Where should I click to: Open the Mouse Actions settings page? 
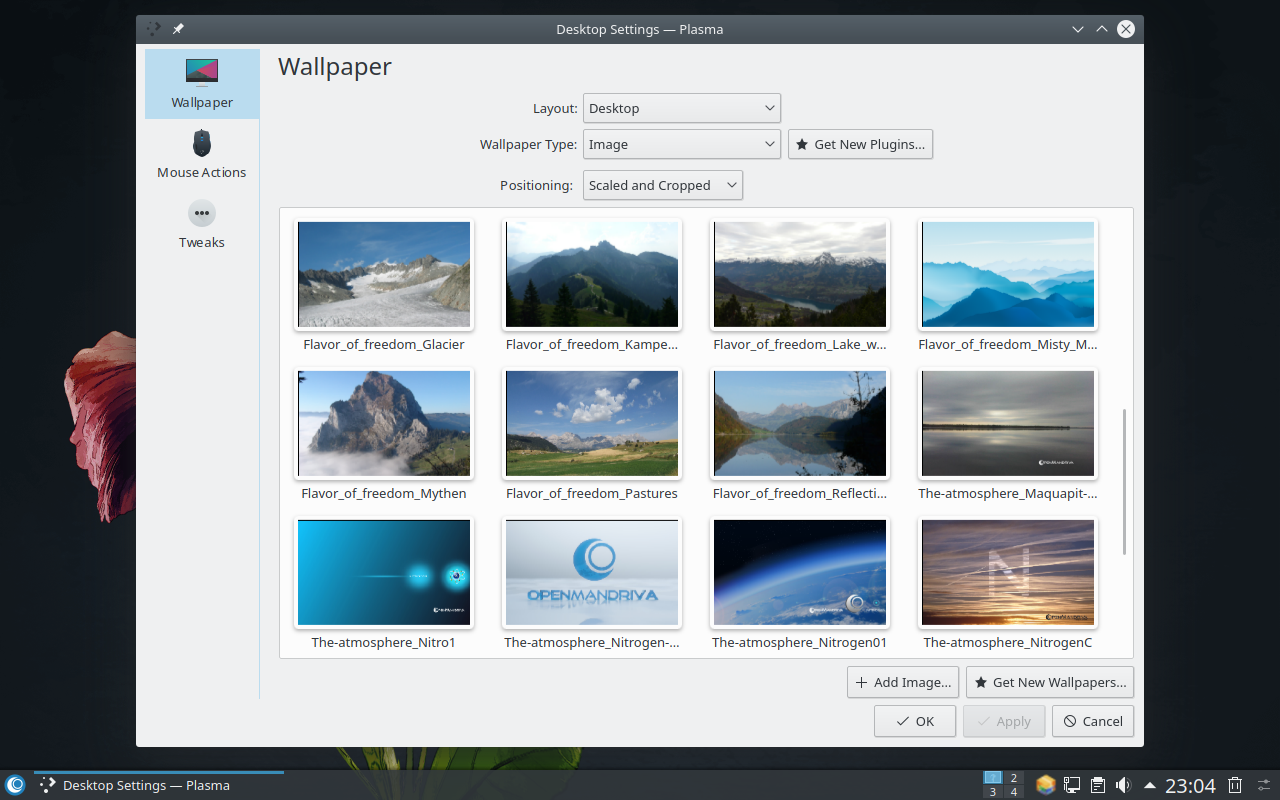click(x=201, y=154)
